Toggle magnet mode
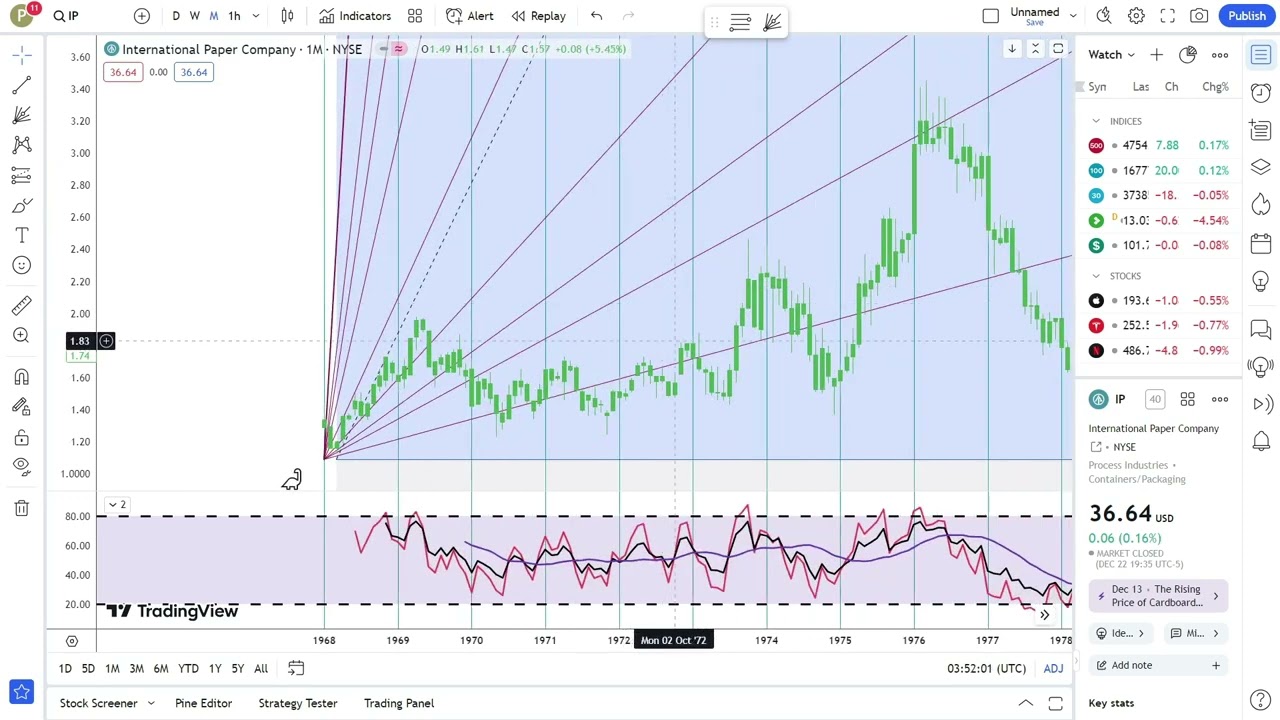 click(x=21, y=377)
